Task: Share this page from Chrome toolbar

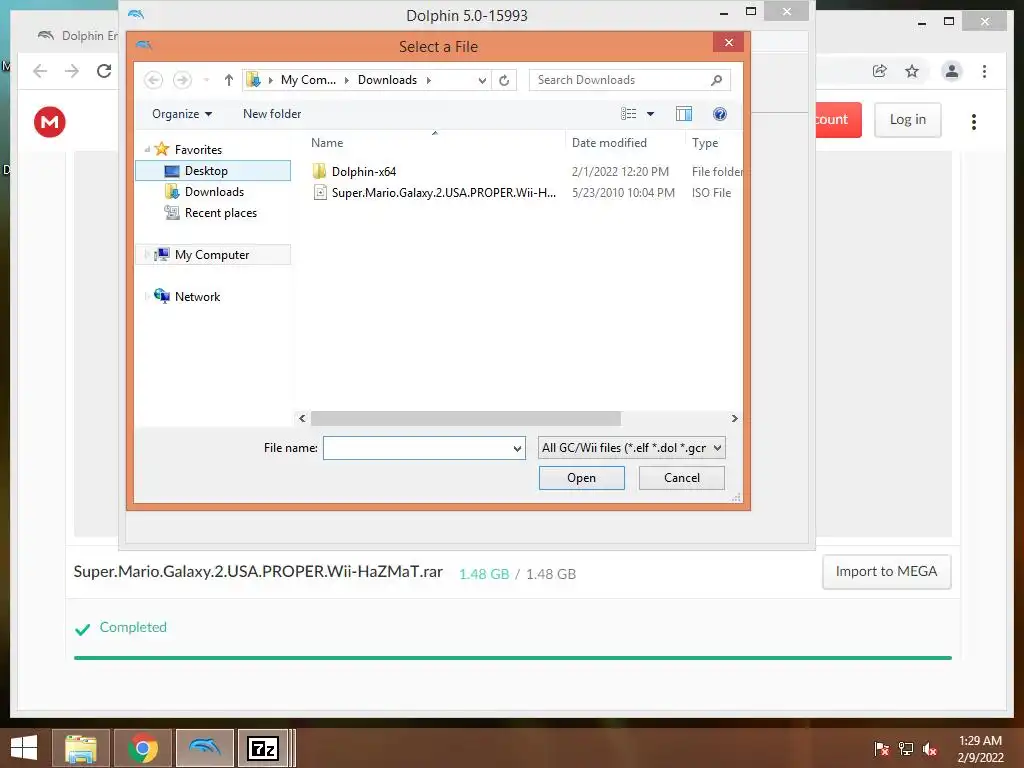Action: [880, 71]
